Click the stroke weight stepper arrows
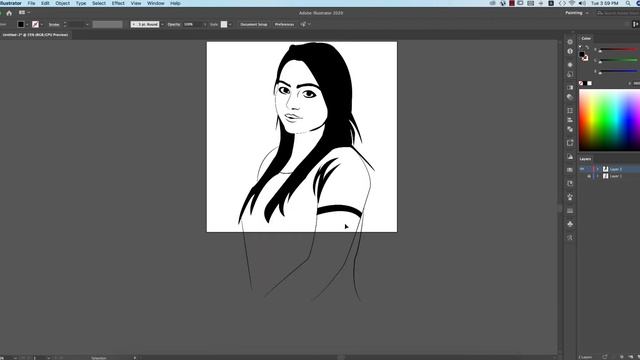This screenshot has width=640, height=360. (x=65, y=24)
